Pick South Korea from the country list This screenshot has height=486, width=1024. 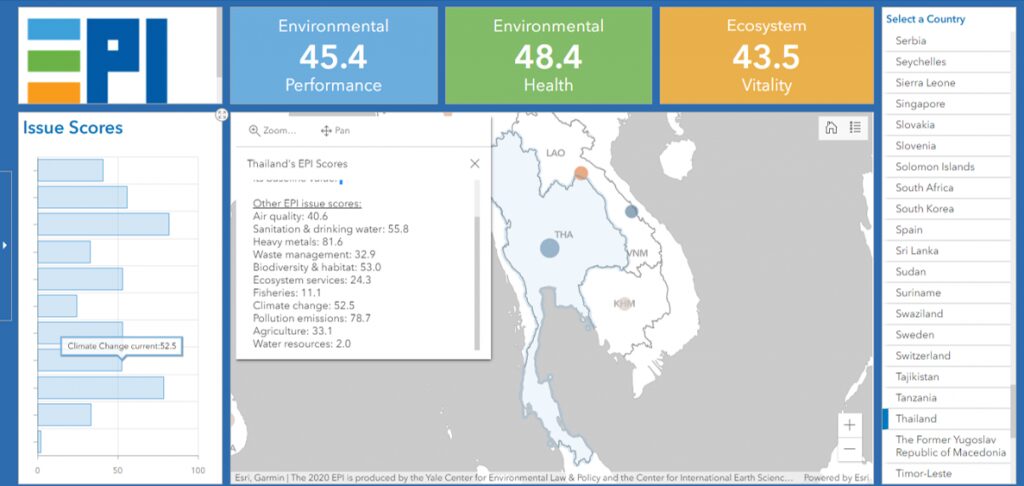click(x=924, y=209)
